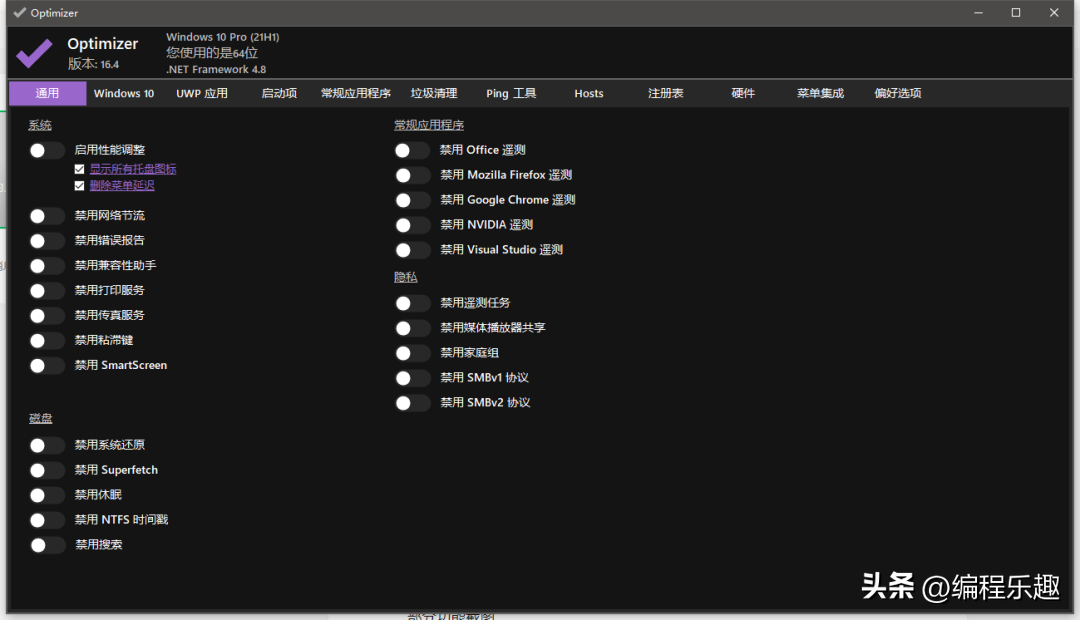
Task: Open the Windows 10 tab
Action: coord(124,93)
